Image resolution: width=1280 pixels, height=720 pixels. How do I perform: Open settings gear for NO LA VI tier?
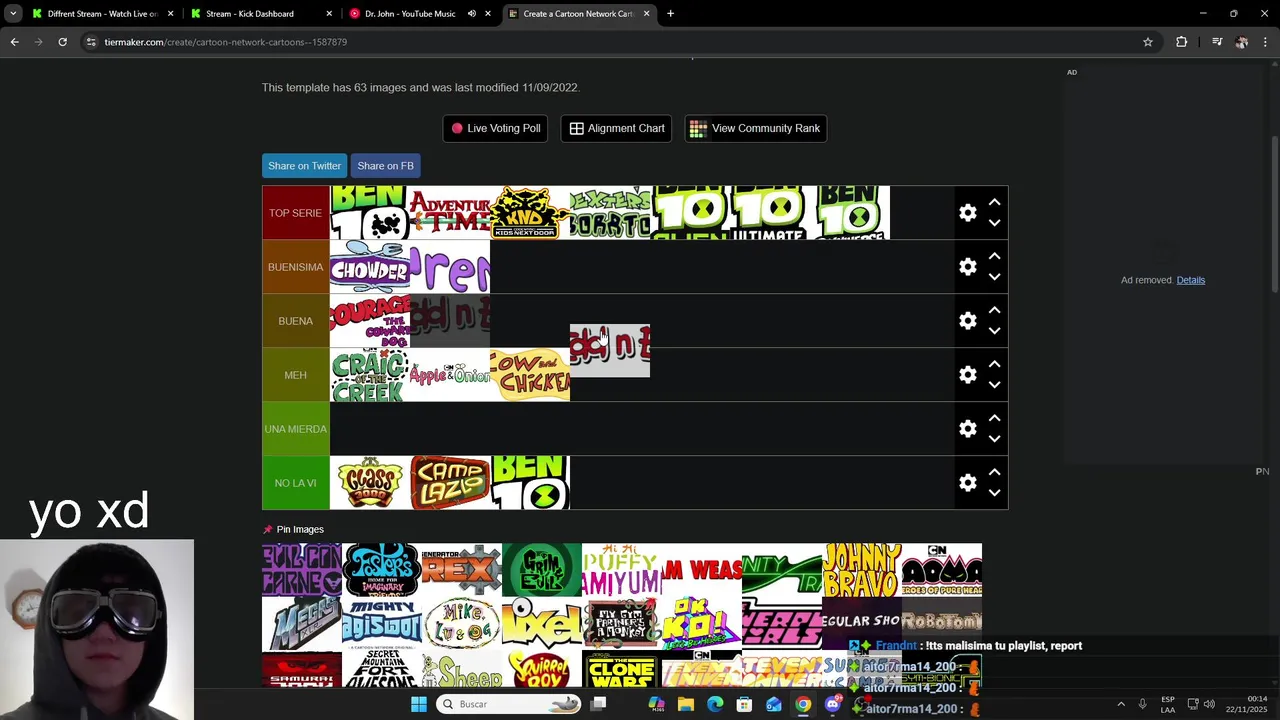click(x=967, y=483)
